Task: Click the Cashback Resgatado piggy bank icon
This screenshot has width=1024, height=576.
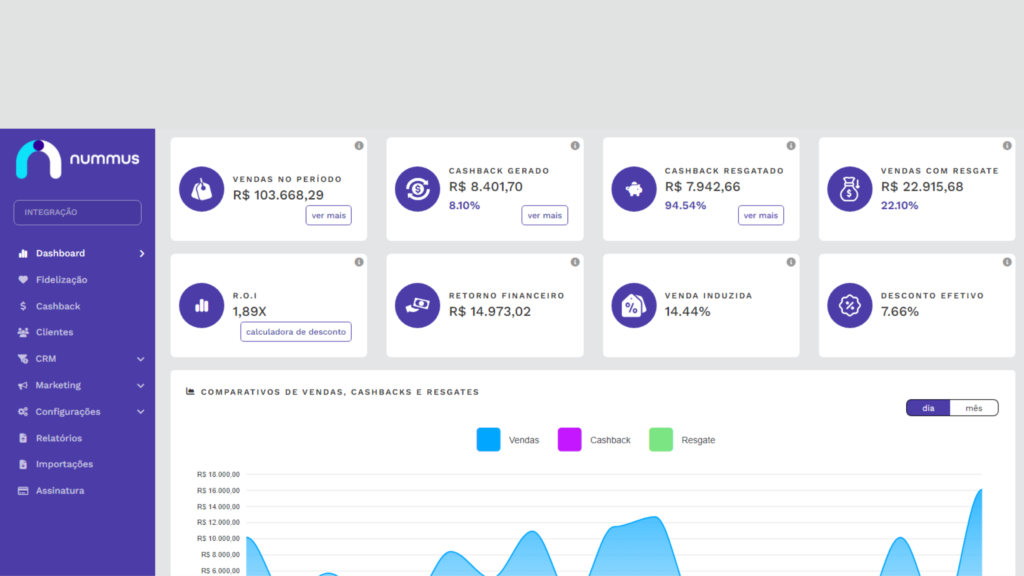Action: coord(634,189)
